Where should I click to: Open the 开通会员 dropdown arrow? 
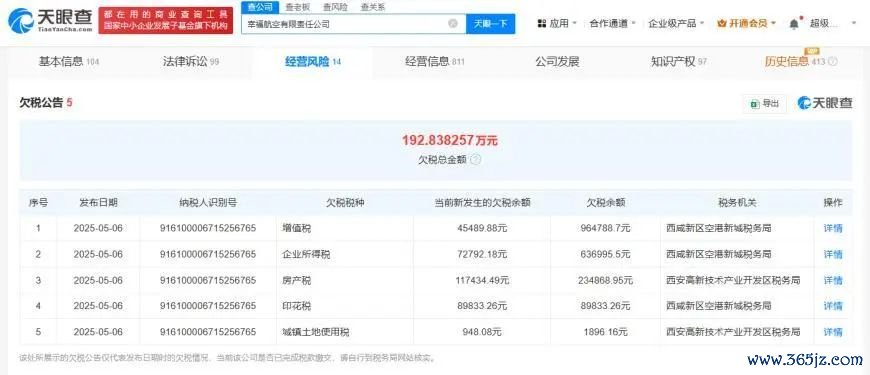[773, 23]
